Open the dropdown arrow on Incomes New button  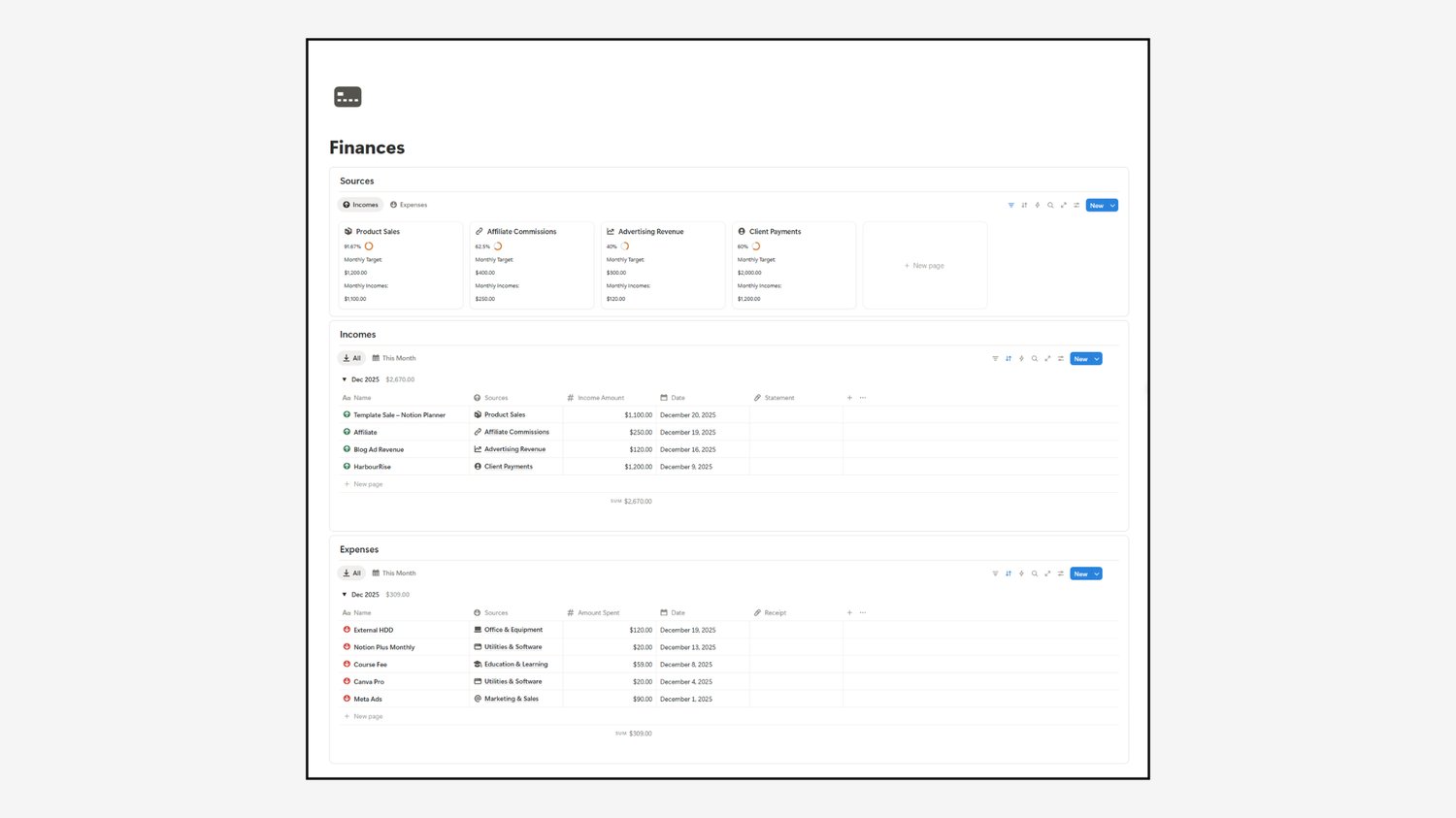[1098, 359]
